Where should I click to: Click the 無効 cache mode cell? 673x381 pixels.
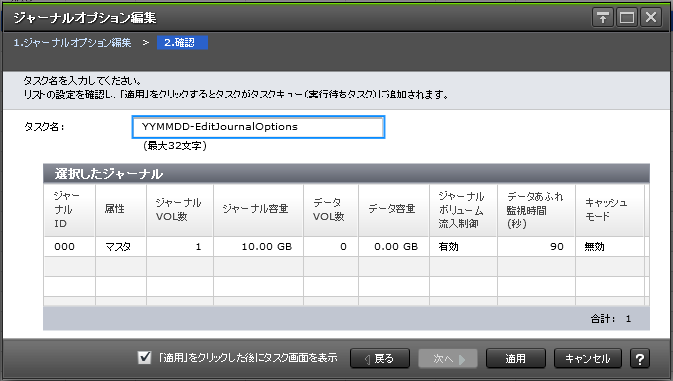point(610,247)
